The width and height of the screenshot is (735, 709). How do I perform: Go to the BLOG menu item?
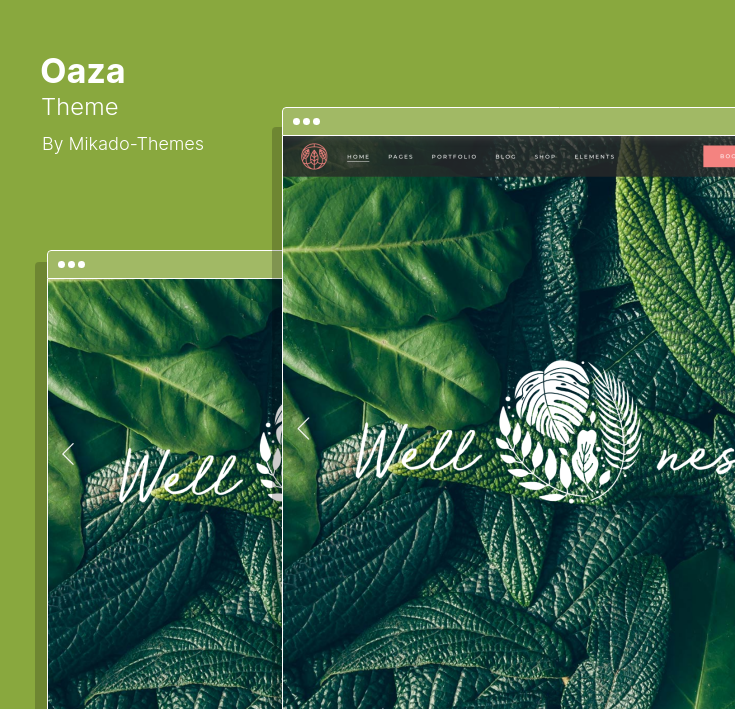pos(506,157)
